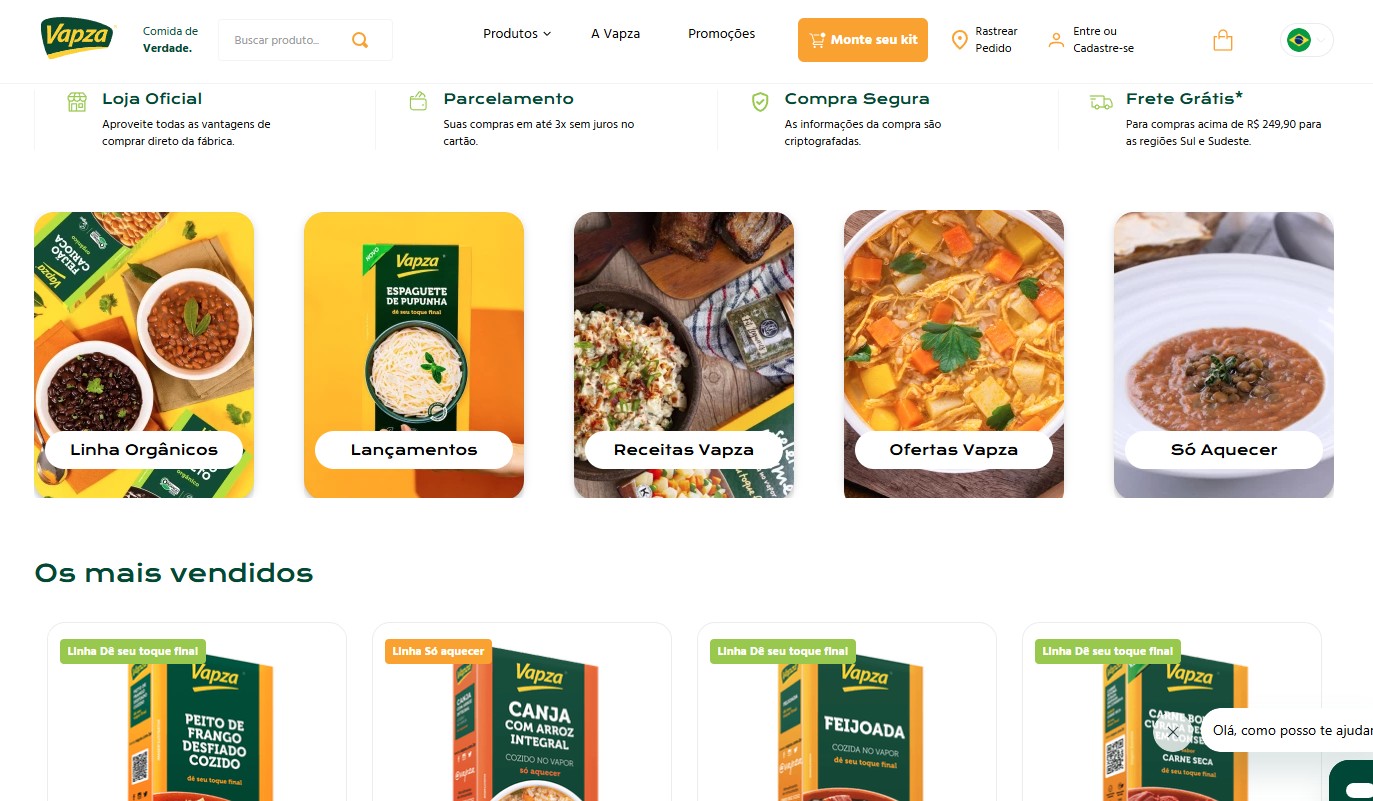This screenshot has width=1373, height=801.
Task: Click the Compra Segura shield icon
Action: (x=760, y=101)
